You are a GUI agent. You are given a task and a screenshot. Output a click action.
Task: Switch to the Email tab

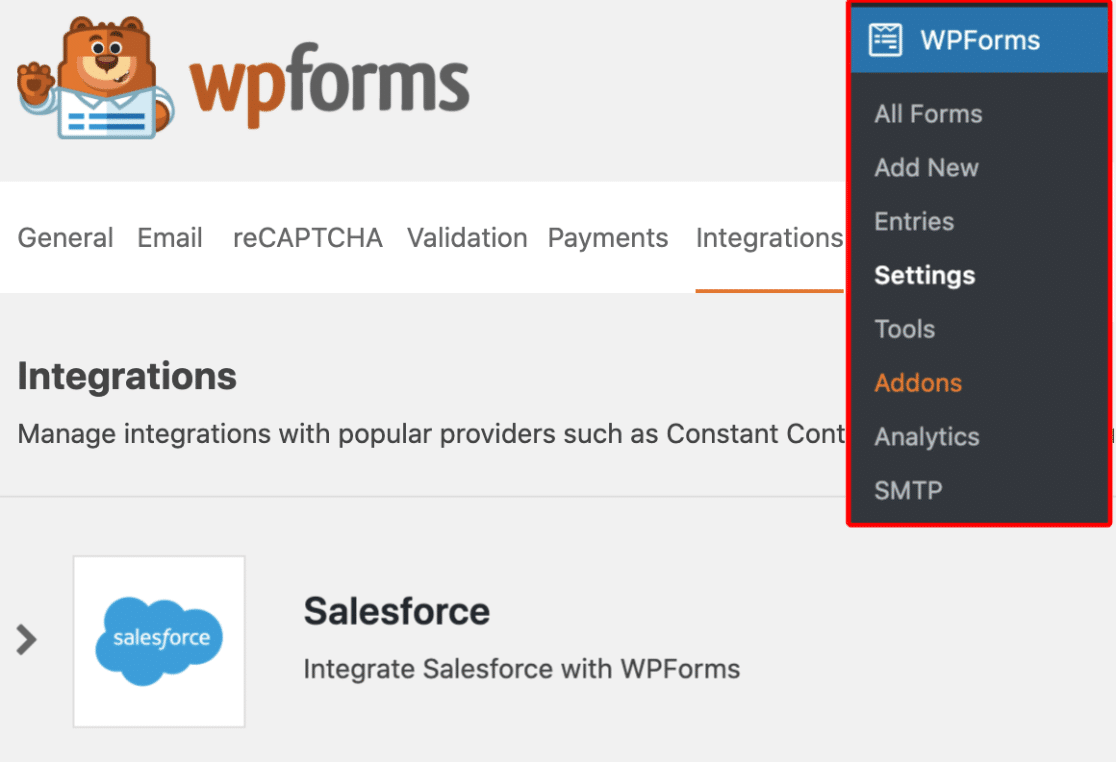pos(170,238)
